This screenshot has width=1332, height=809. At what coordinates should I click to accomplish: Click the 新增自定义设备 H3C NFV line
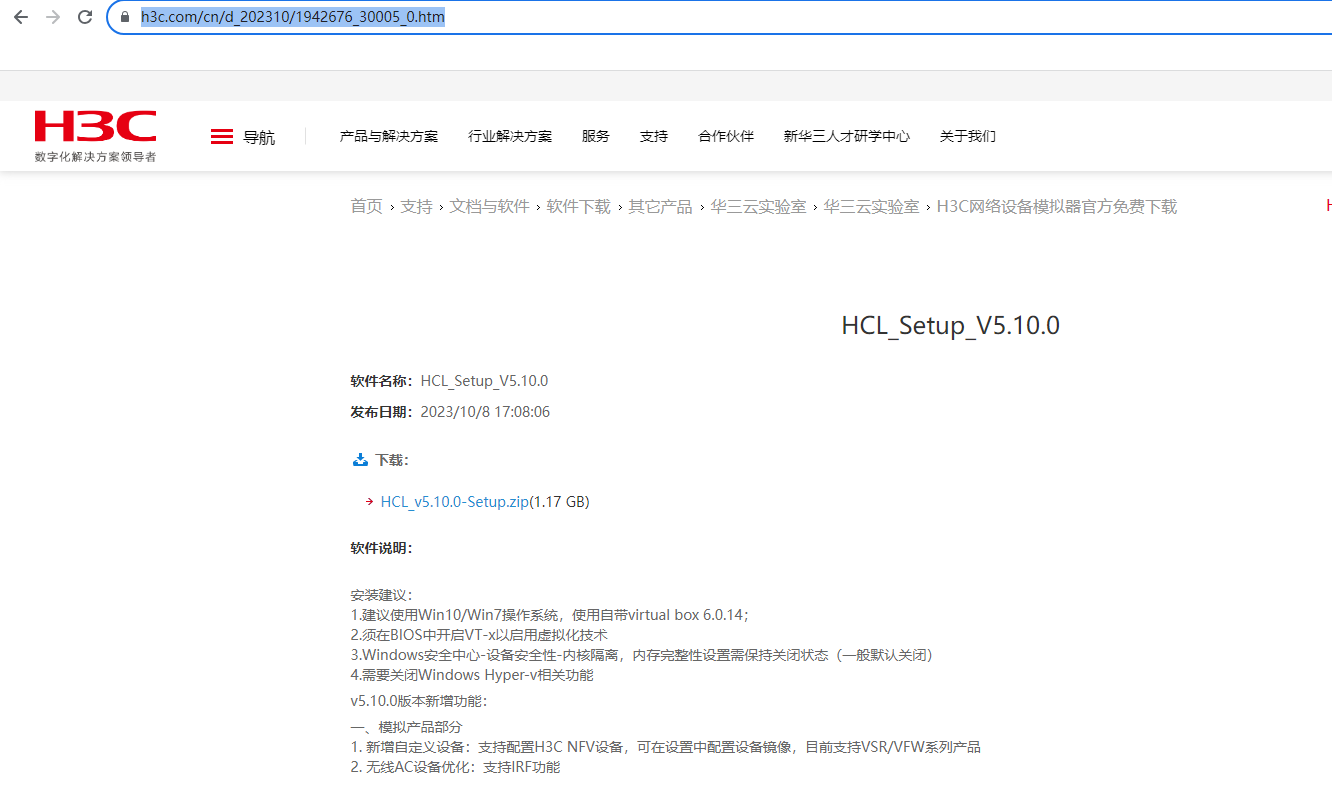click(x=665, y=747)
